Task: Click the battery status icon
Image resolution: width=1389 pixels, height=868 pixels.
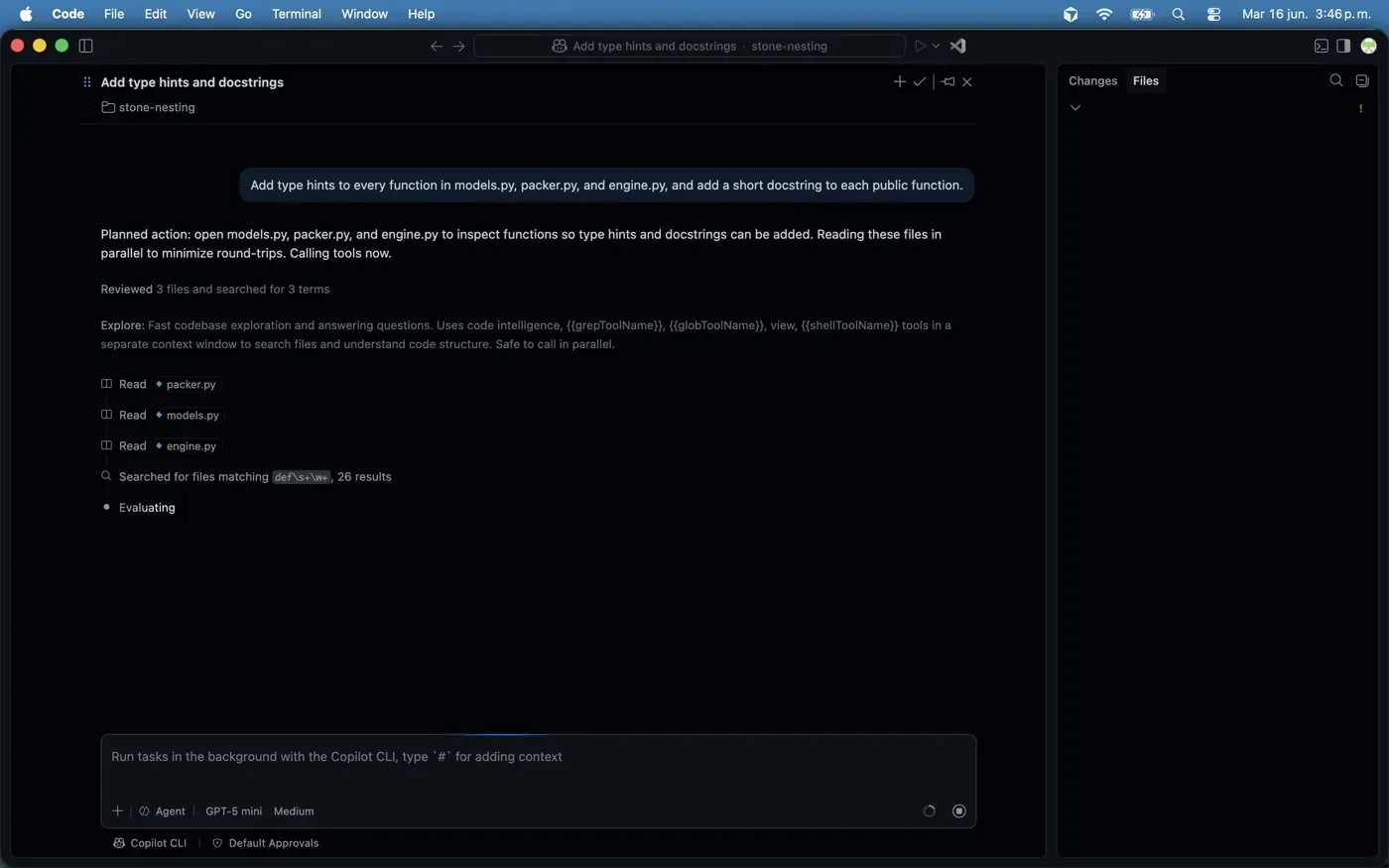Action: (1142, 14)
